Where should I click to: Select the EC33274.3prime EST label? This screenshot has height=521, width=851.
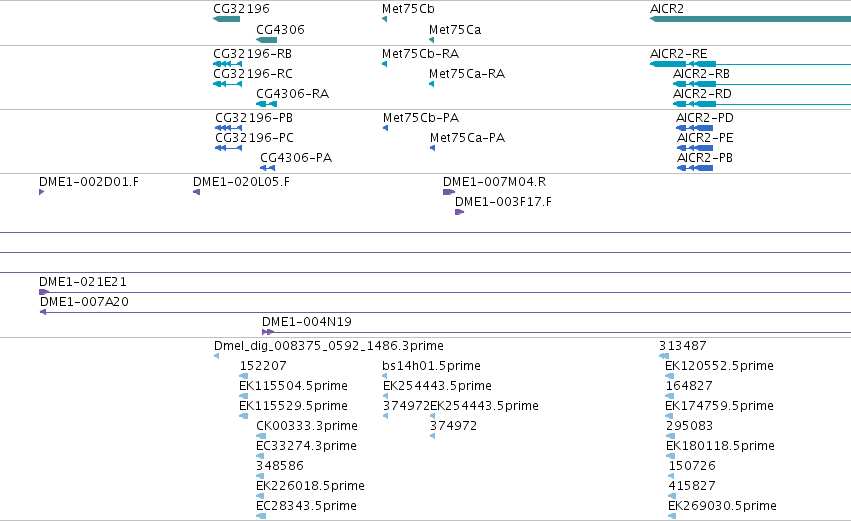click(x=306, y=446)
